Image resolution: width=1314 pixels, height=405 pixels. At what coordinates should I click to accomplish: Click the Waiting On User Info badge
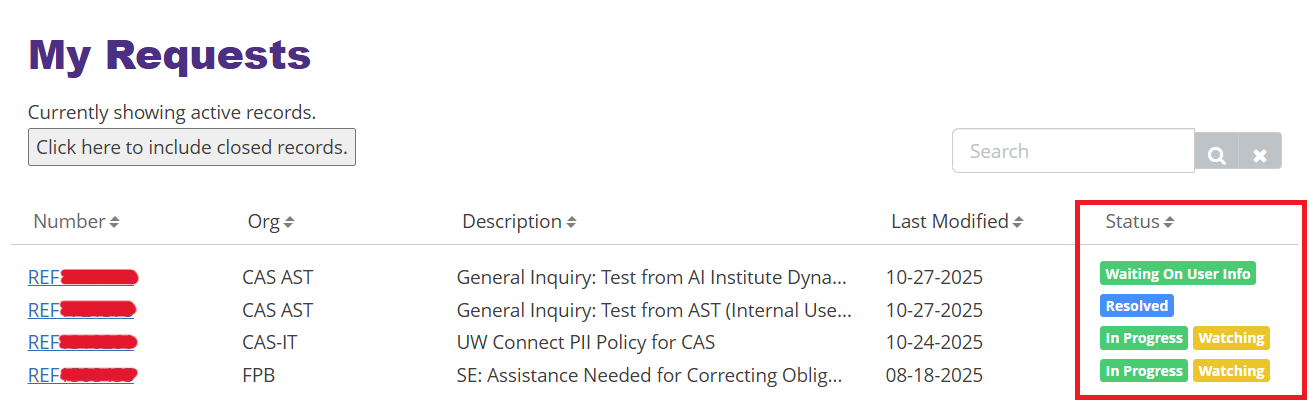pos(1177,273)
